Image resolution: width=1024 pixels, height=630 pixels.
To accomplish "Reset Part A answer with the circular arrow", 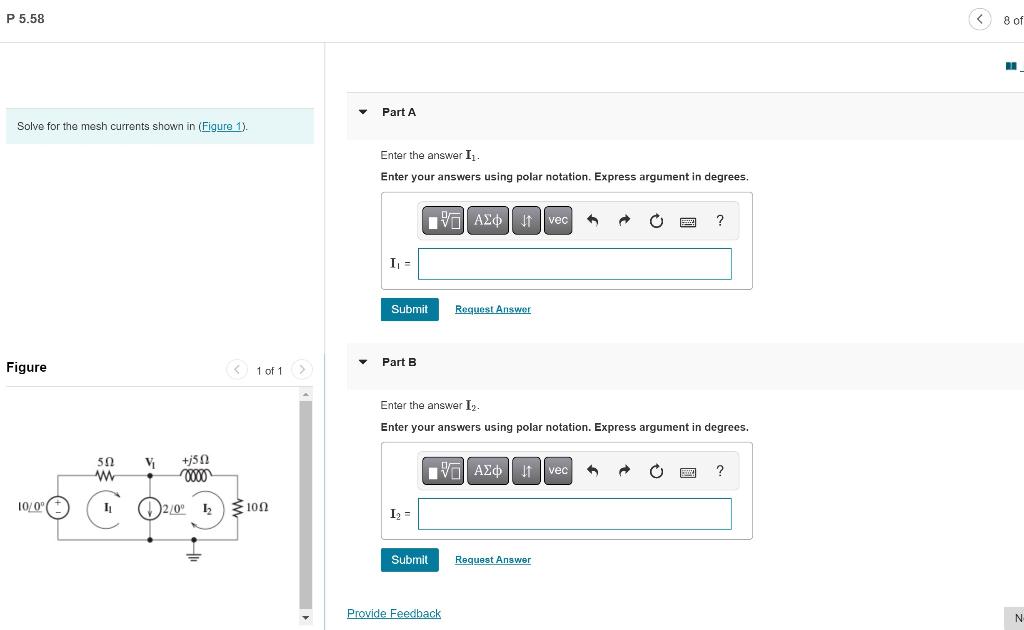I will 656,220.
